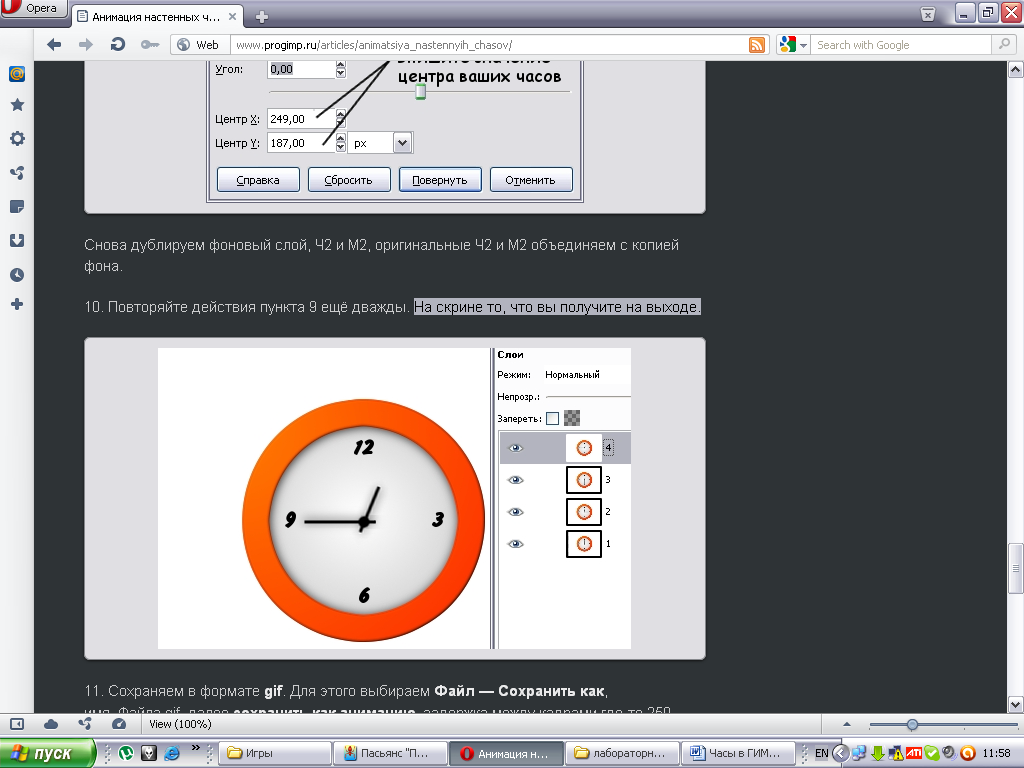Open history clock panel in sidebar
This screenshot has width=1024, height=768.
tap(17, 275)
